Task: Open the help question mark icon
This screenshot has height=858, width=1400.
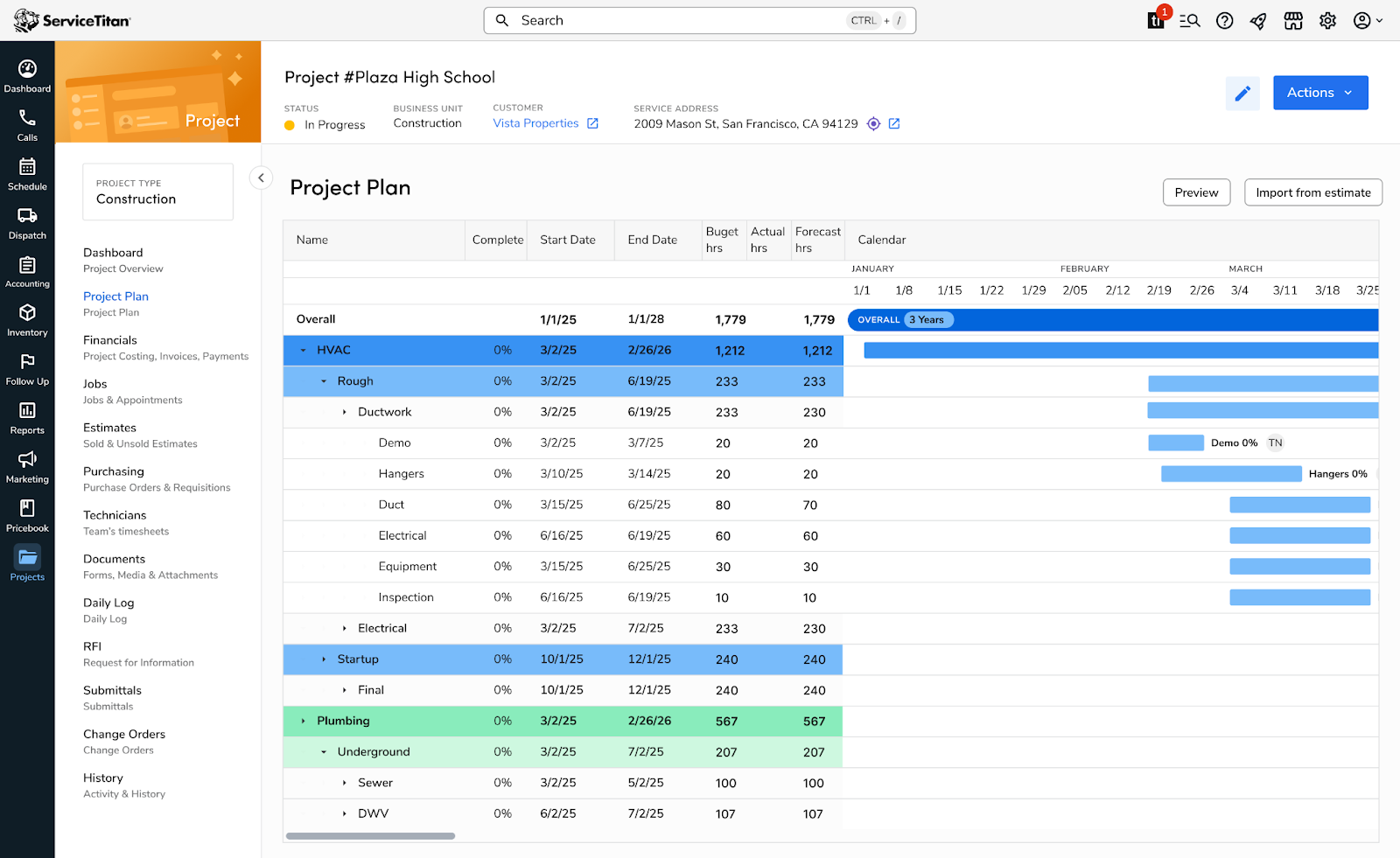Action: coord(1225,21)
